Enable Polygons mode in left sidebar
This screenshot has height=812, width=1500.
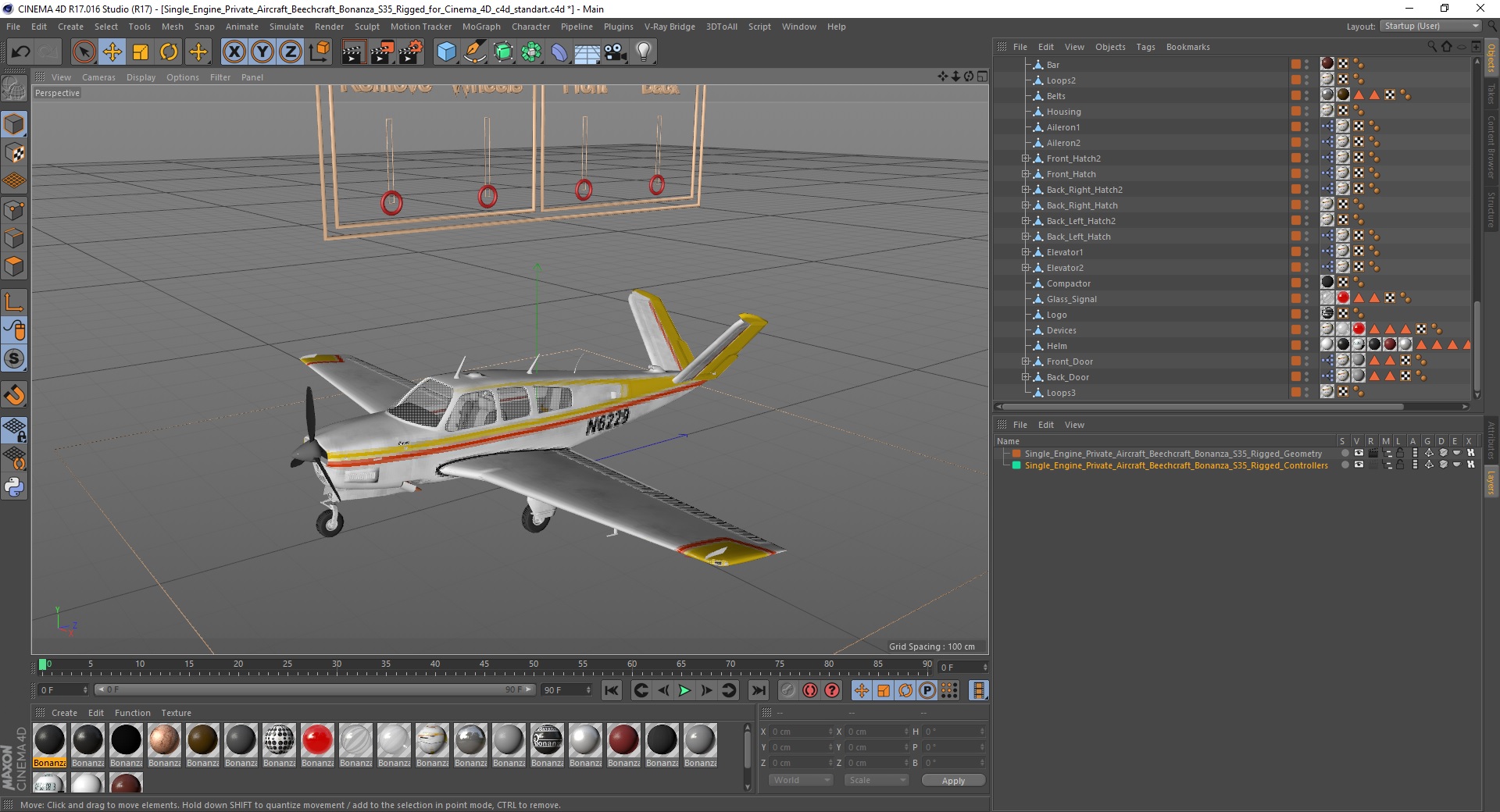pos(14,266)
